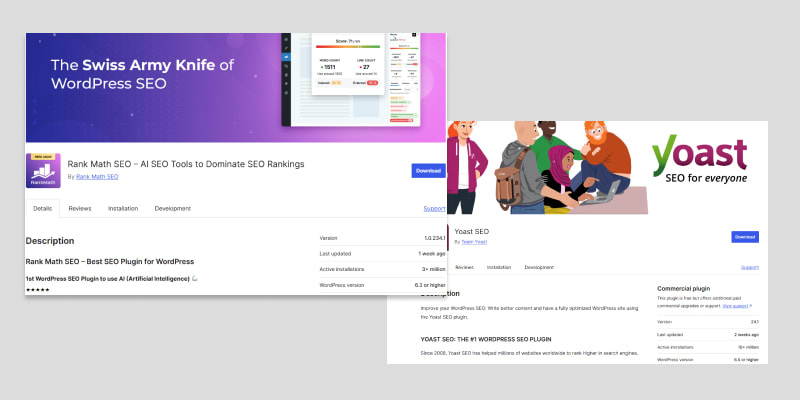Screen dimensions: 800x400
Task: Click the Commercial plugin heading on Yoast page
Action: click(683, 289)
